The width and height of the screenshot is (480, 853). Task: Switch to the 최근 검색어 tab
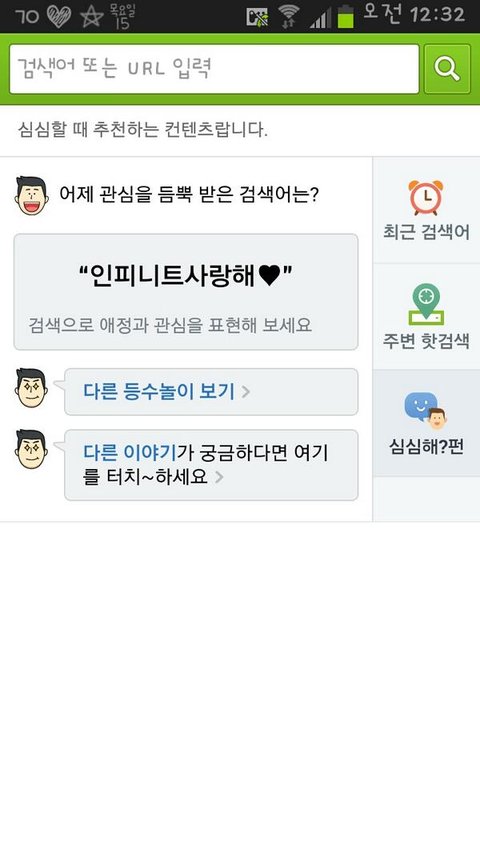click(x=426, y=211)
